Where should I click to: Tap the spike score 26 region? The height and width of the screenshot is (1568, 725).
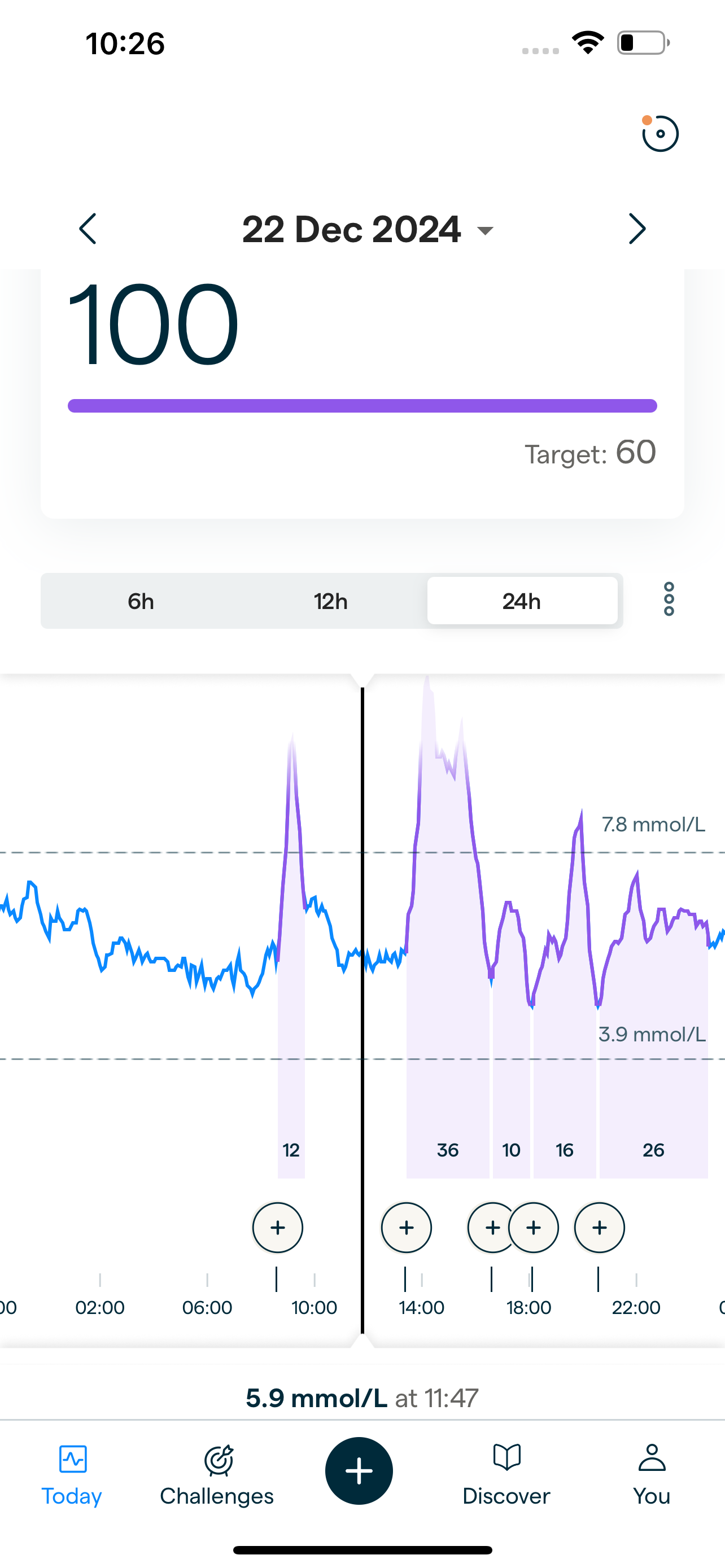653,1149
